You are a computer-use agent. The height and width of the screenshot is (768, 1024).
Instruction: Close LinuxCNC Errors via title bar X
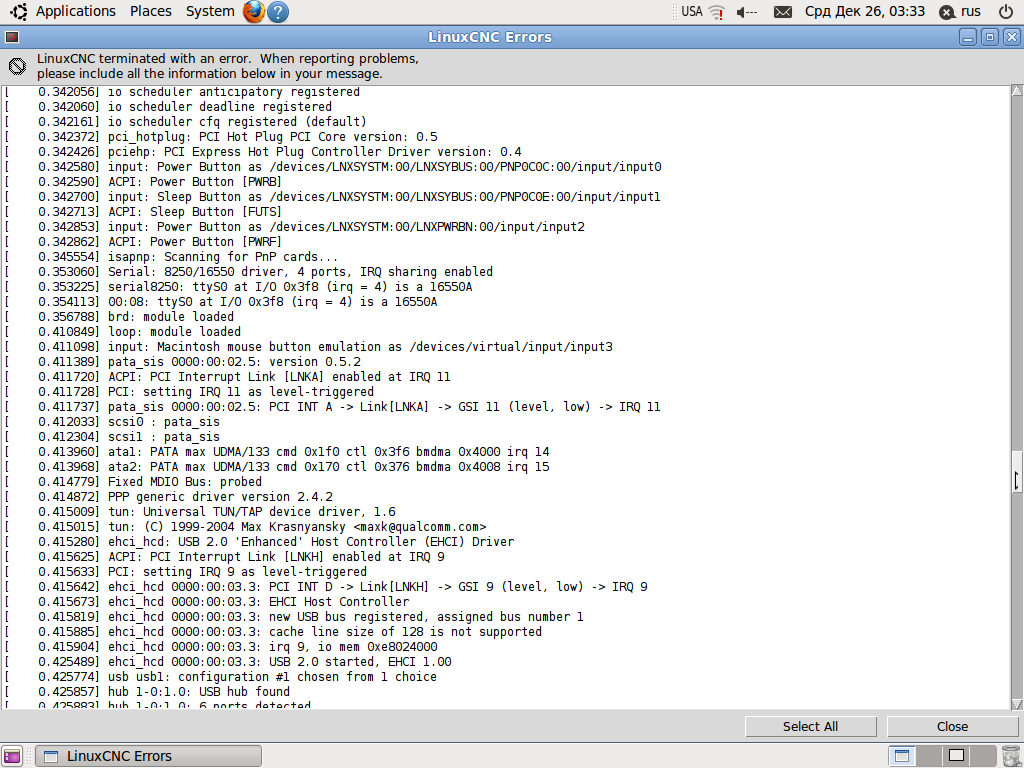click(x=1011, y=37)
